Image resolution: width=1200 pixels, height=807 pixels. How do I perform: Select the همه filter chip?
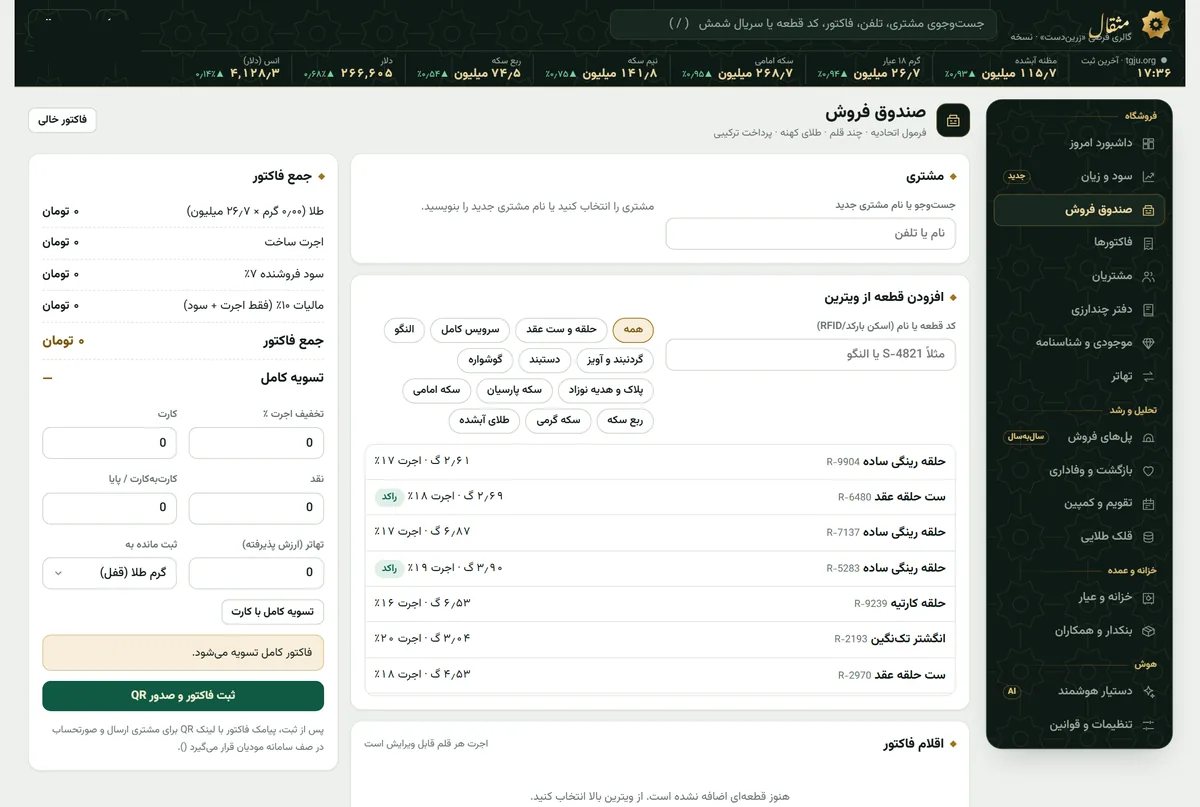[633, 330]
